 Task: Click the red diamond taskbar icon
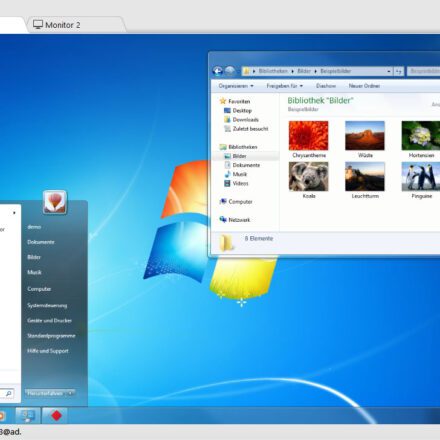coord(56,415)
